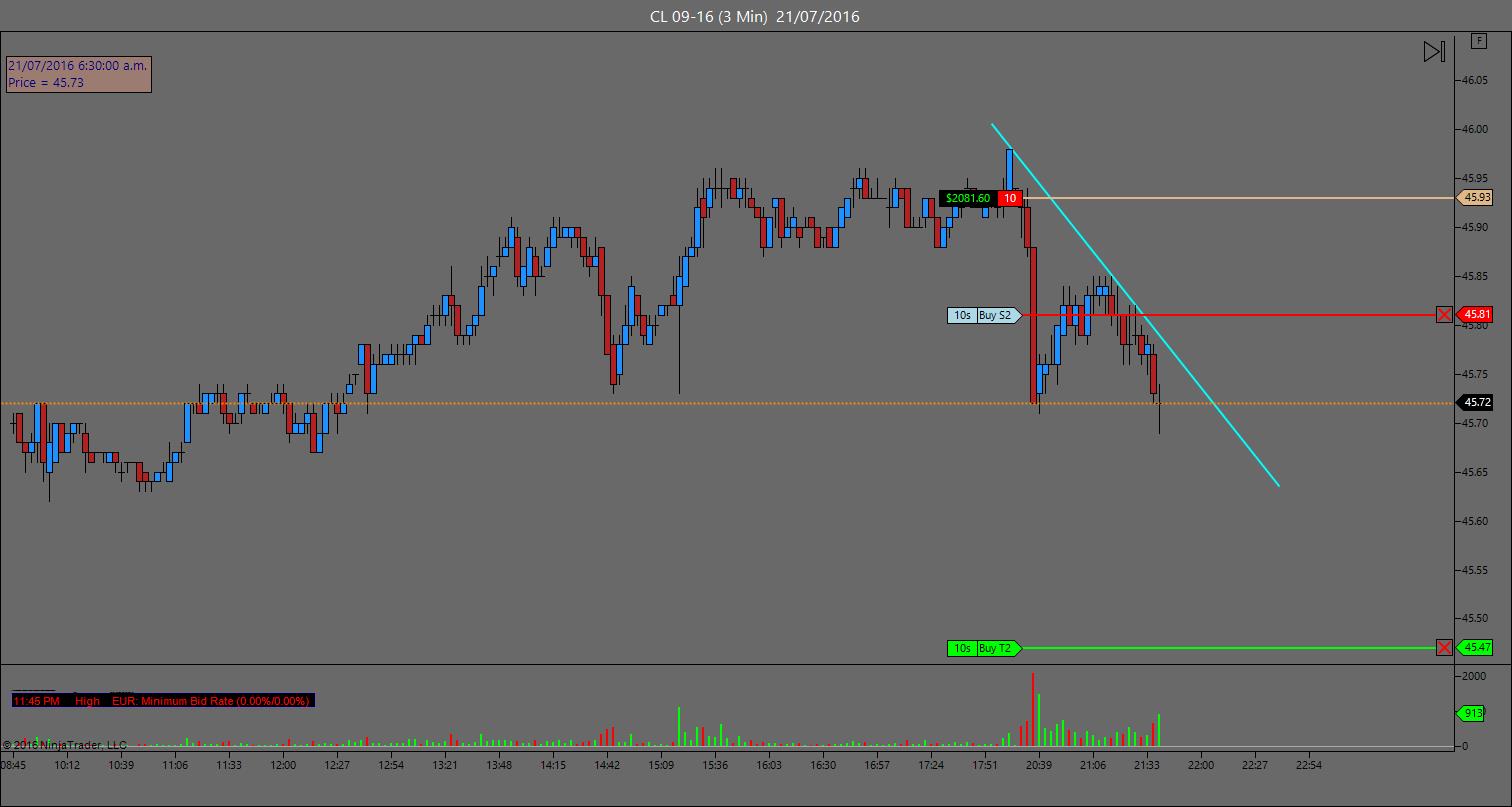Click the 46.05 price axis label
This screenshot has height=807, width=1512.
(1475, 80)
